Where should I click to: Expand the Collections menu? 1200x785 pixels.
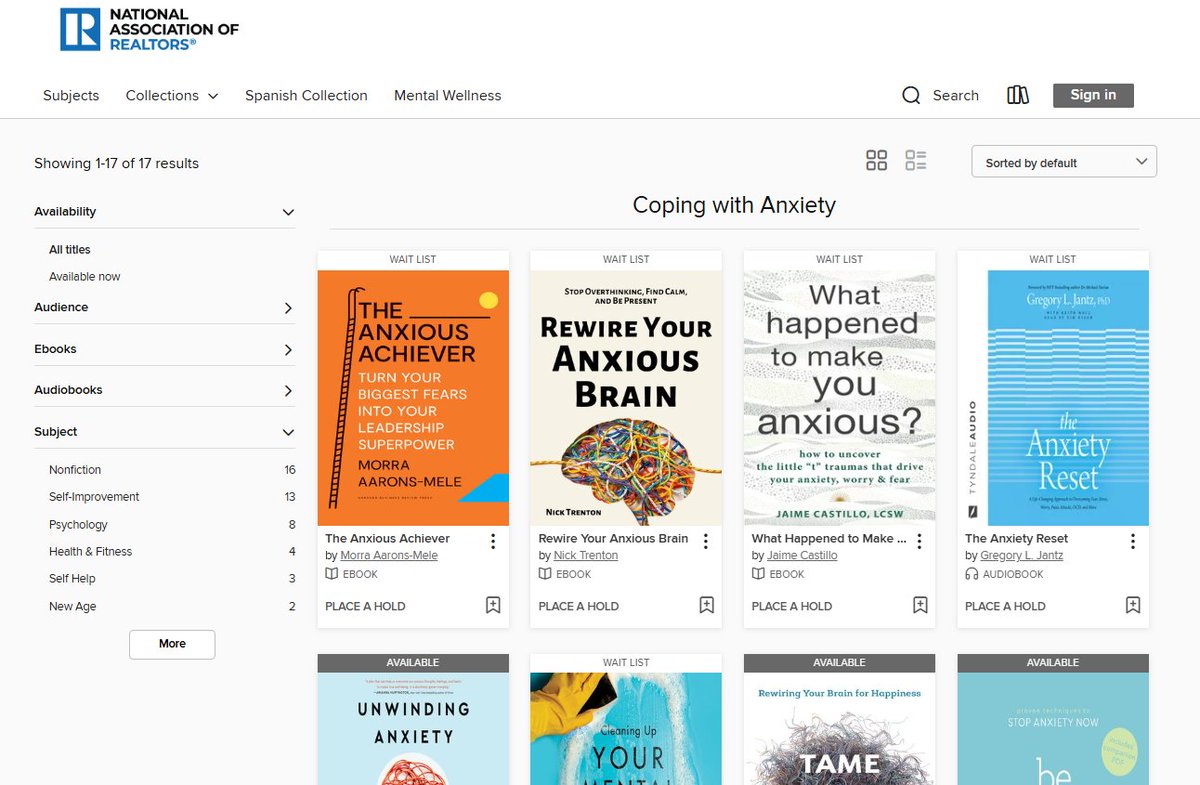[x=171, y=96]
